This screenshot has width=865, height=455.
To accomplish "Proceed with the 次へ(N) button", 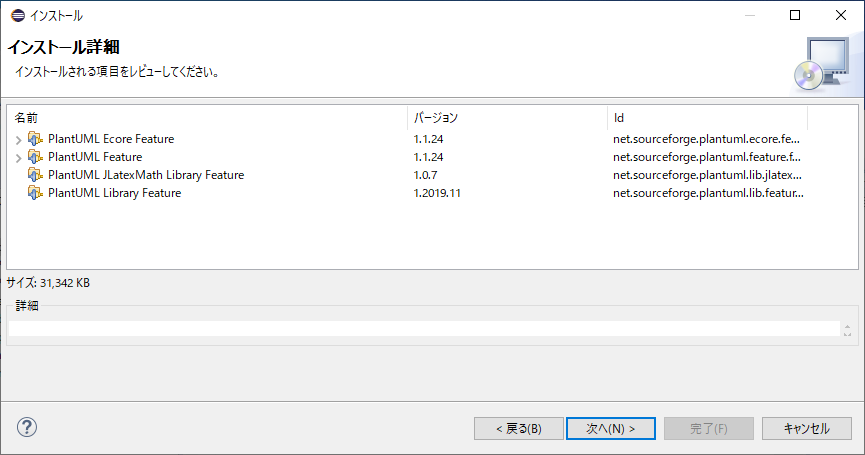I will click(610, 428).
